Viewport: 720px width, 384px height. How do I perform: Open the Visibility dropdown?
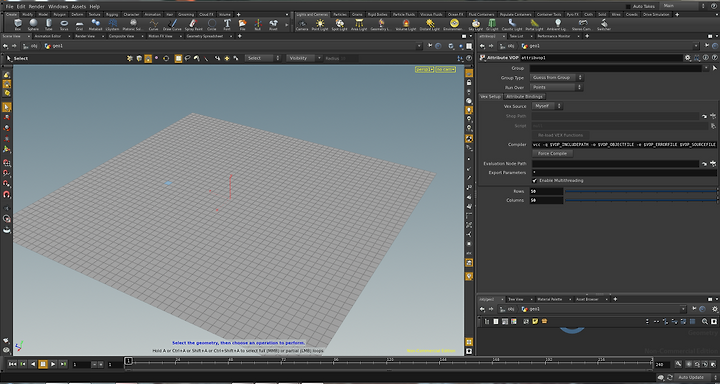coord(304,58)
